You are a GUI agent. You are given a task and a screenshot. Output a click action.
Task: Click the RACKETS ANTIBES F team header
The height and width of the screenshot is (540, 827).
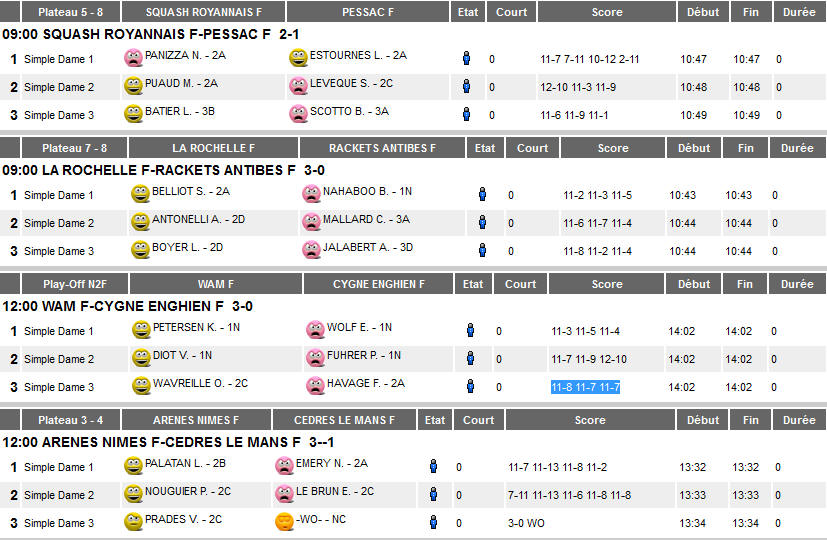point(382,148)
